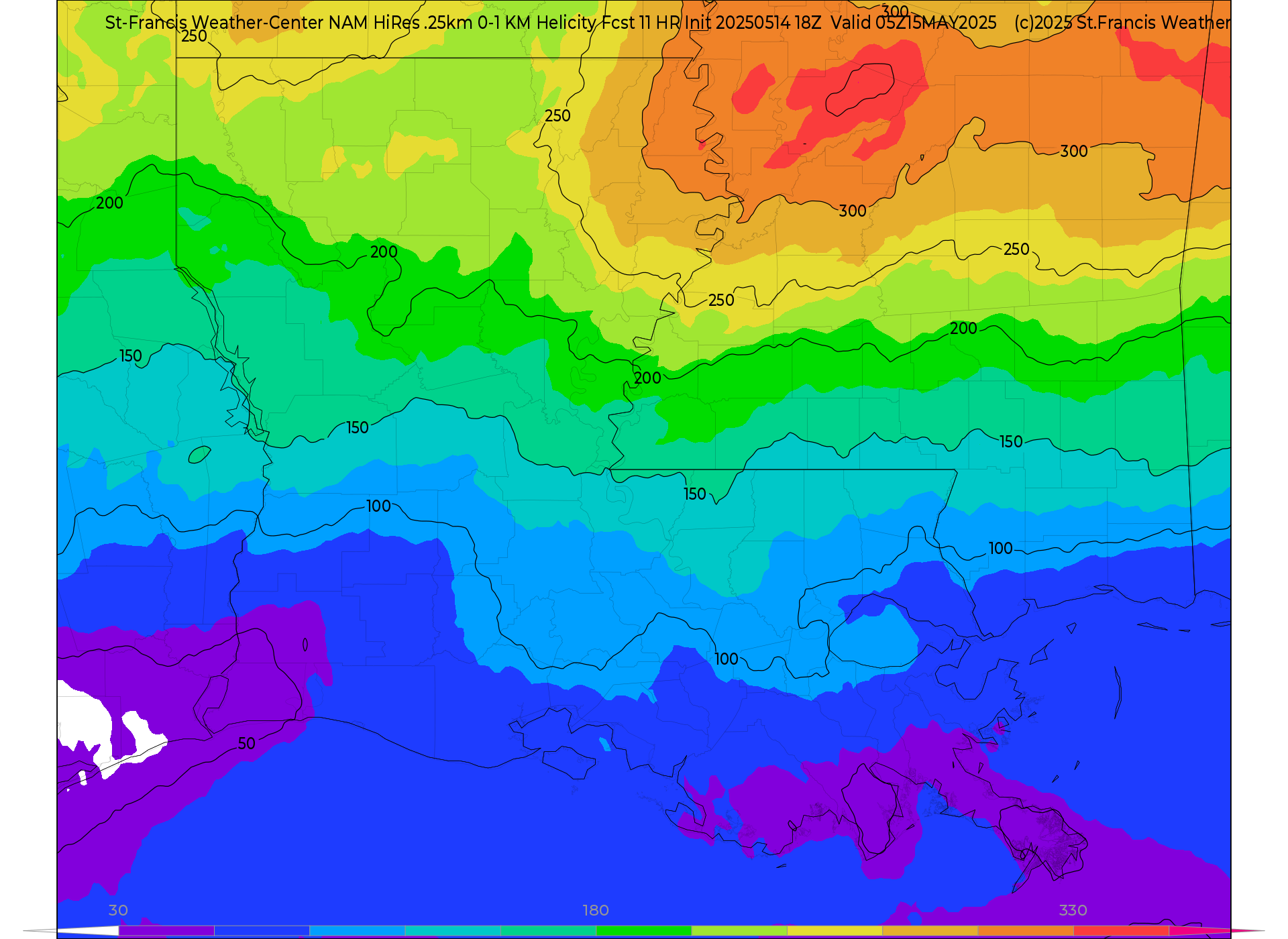Click 'St-Francis Weather-Center' in the title
1288x939 pixels.
[x=214, y=22]
